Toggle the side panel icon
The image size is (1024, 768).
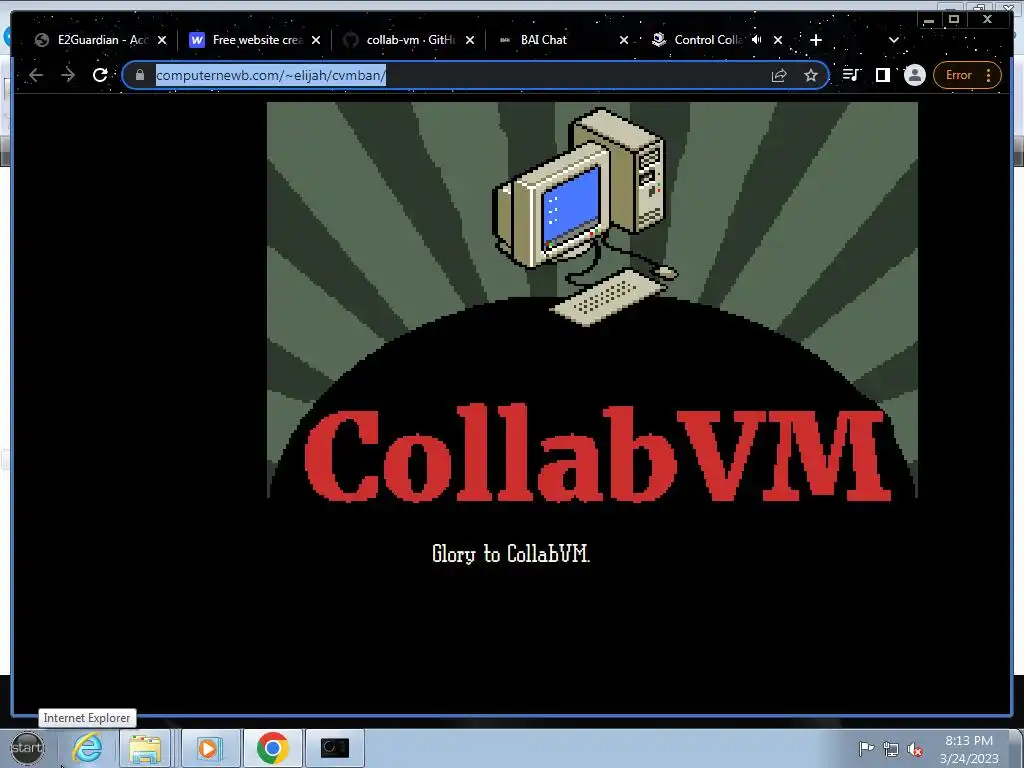click(x=882, y=75)
